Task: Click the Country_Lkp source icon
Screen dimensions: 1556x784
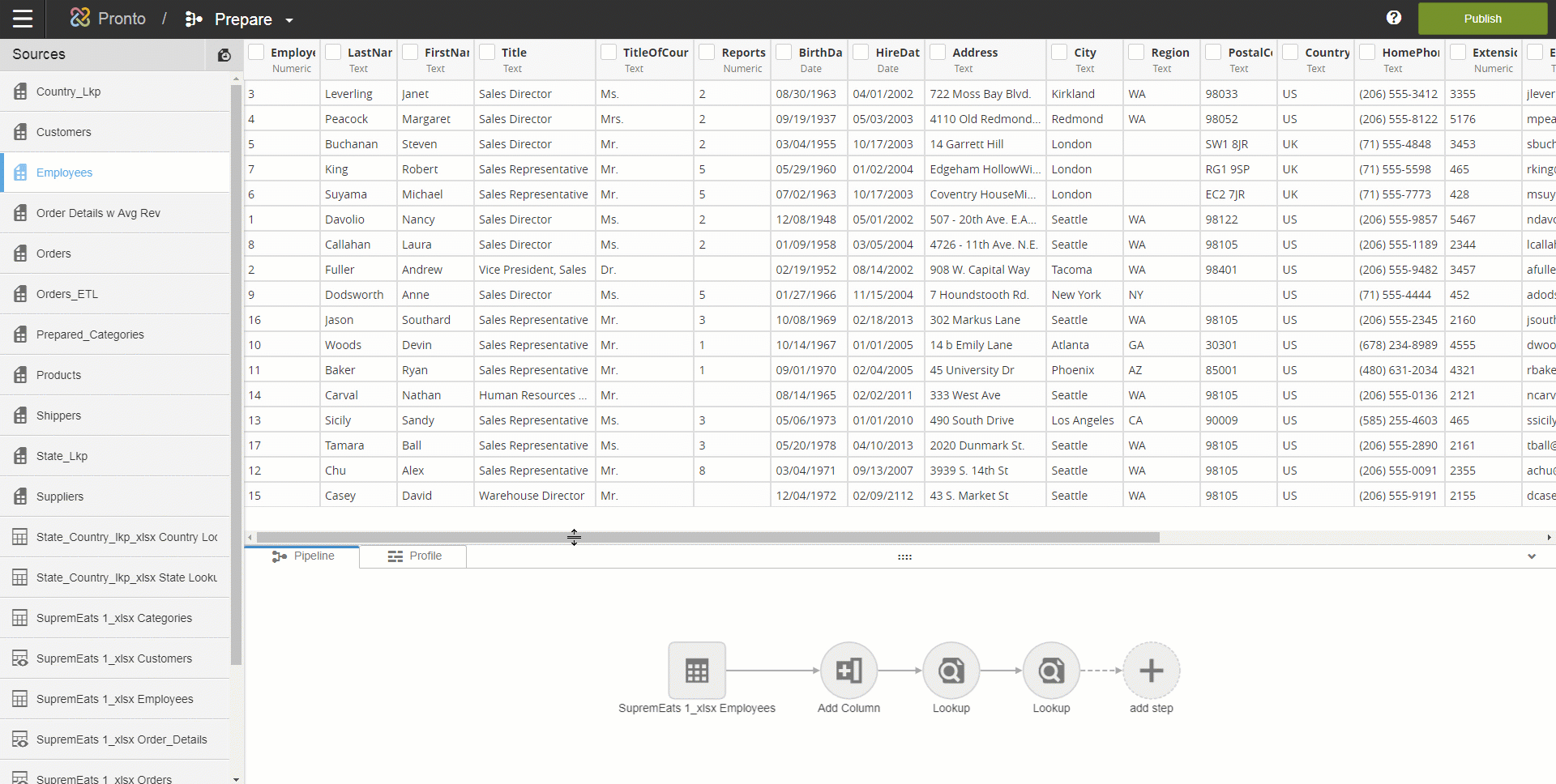Action: (20, 92)
